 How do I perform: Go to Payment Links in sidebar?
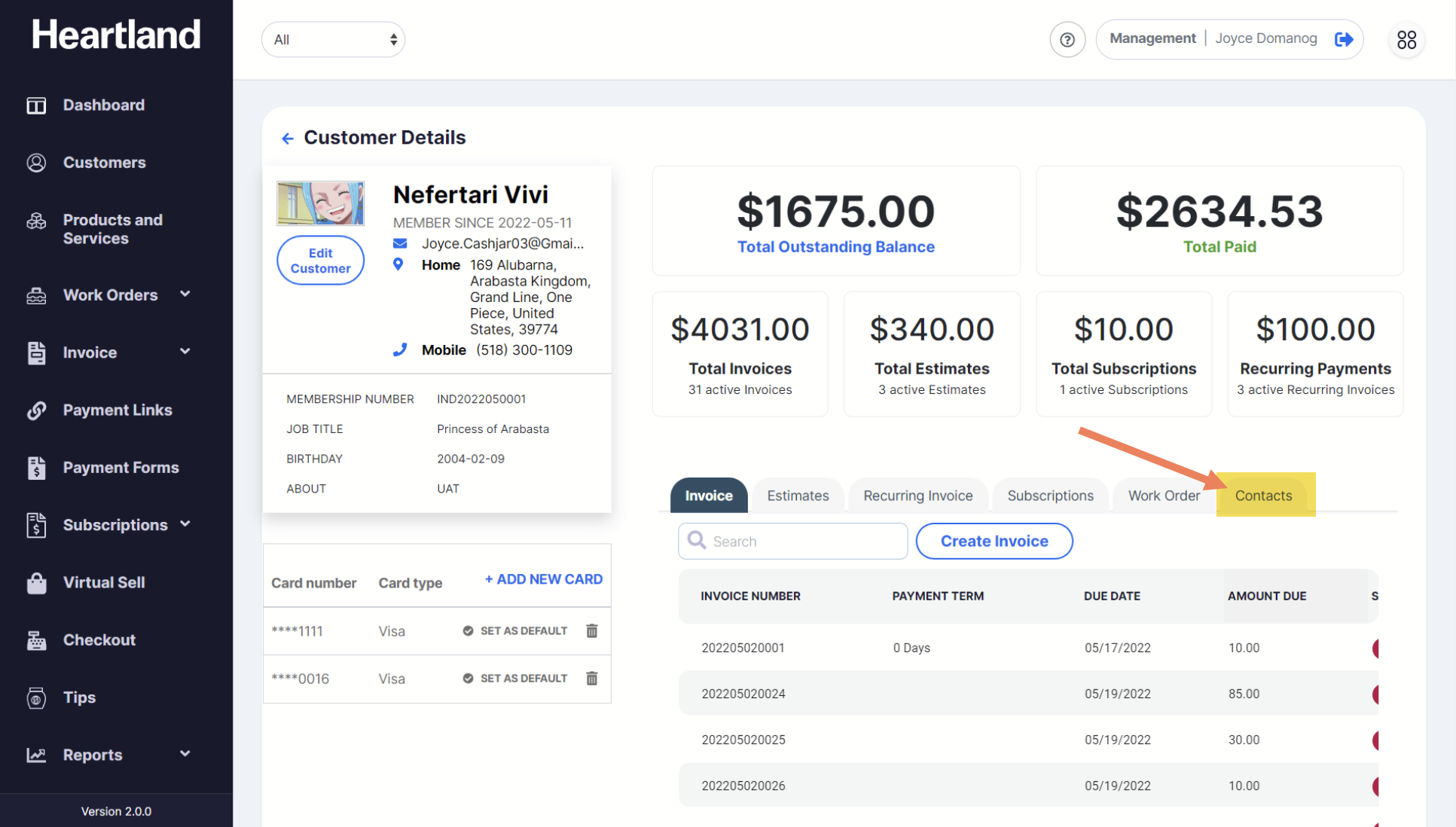point(117,410)
